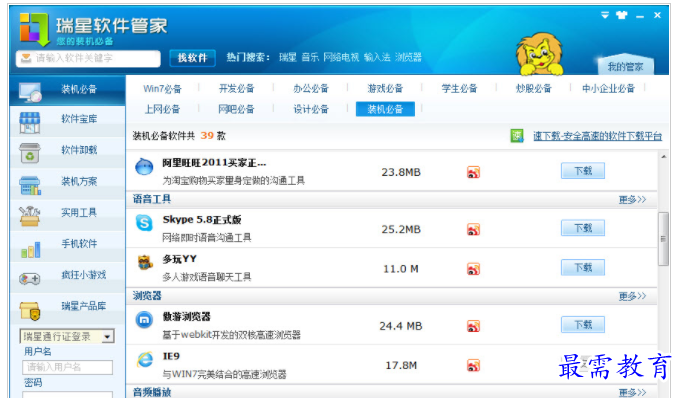Switch to the 开发必备 tab
The width and height of the screenshot is (680, 398).
click(x=236, y=89)
